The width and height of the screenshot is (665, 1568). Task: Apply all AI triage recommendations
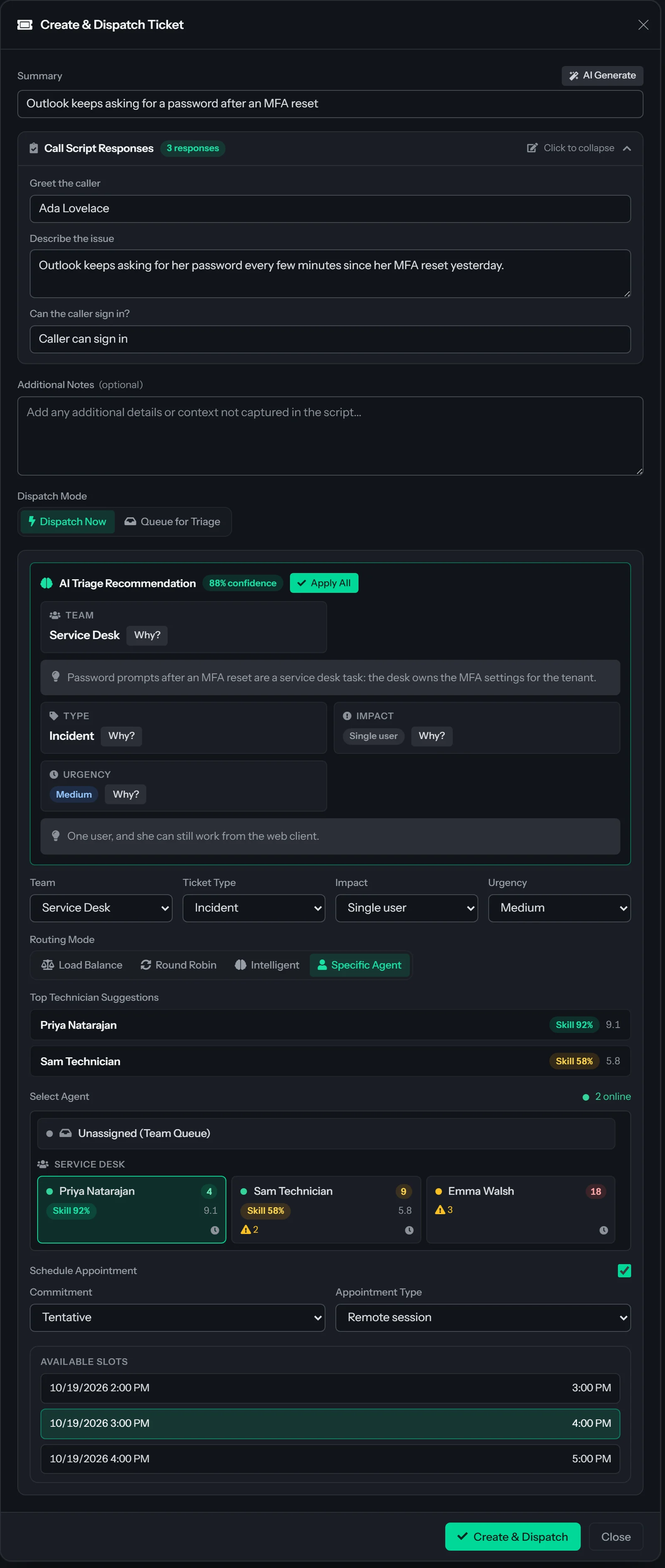click(x=323, y=582)
